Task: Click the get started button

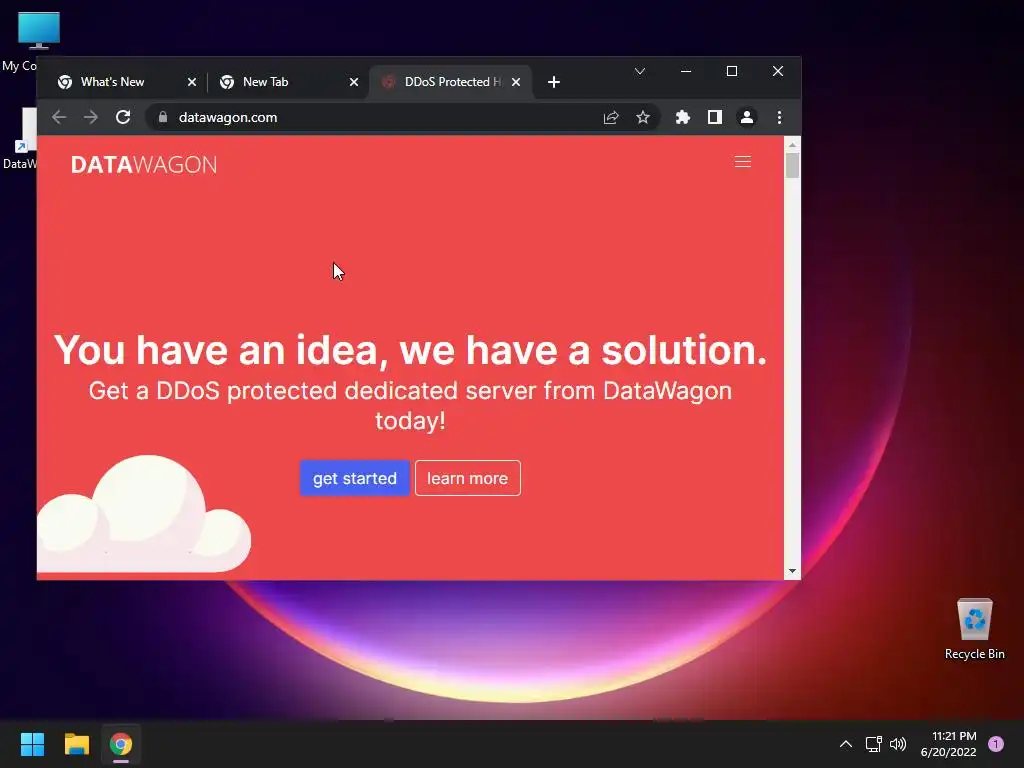Action: point(355,478)
